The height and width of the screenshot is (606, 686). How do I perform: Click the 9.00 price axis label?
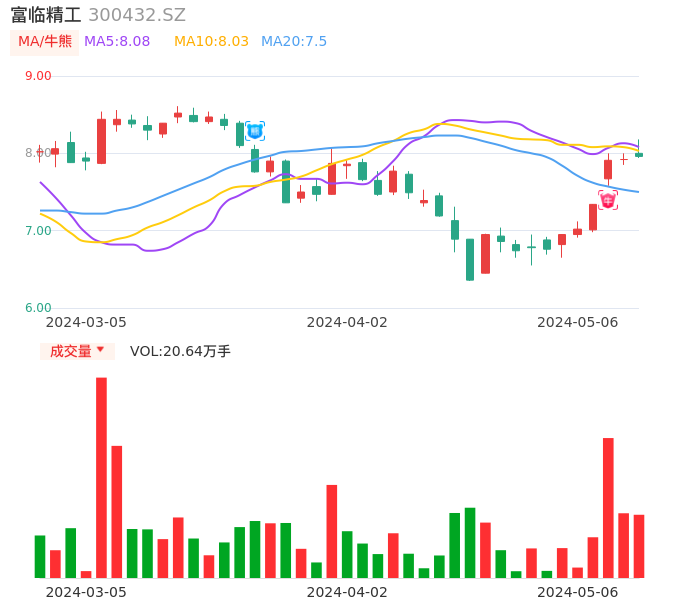(x=38, y=76)
